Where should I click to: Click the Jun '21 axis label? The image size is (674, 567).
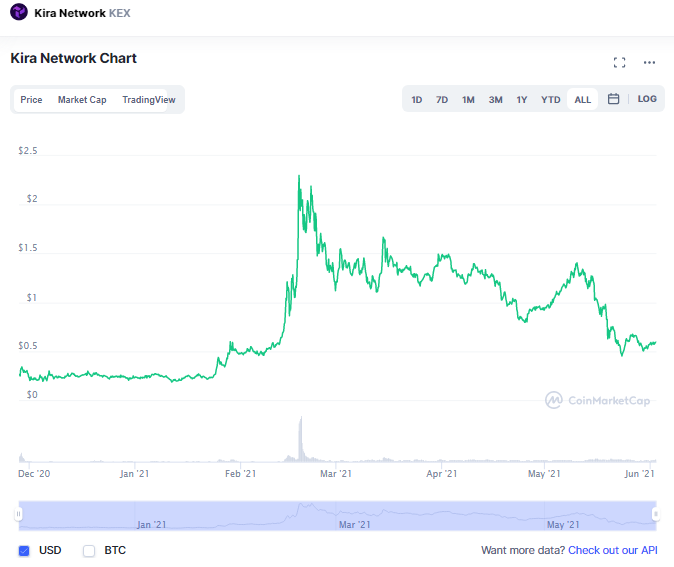click(x=639, y=474)
